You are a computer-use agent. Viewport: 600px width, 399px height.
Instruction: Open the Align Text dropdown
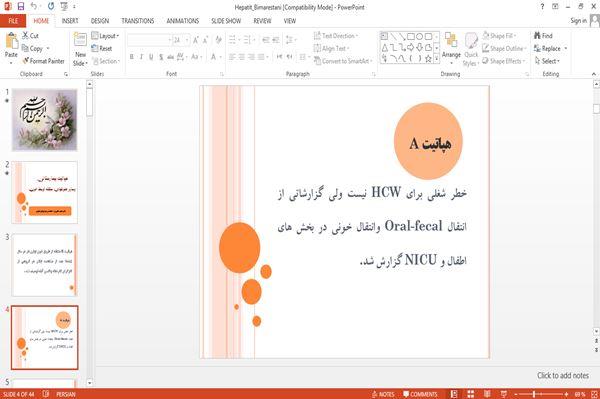pyautogui.click(x=331, y=49)
